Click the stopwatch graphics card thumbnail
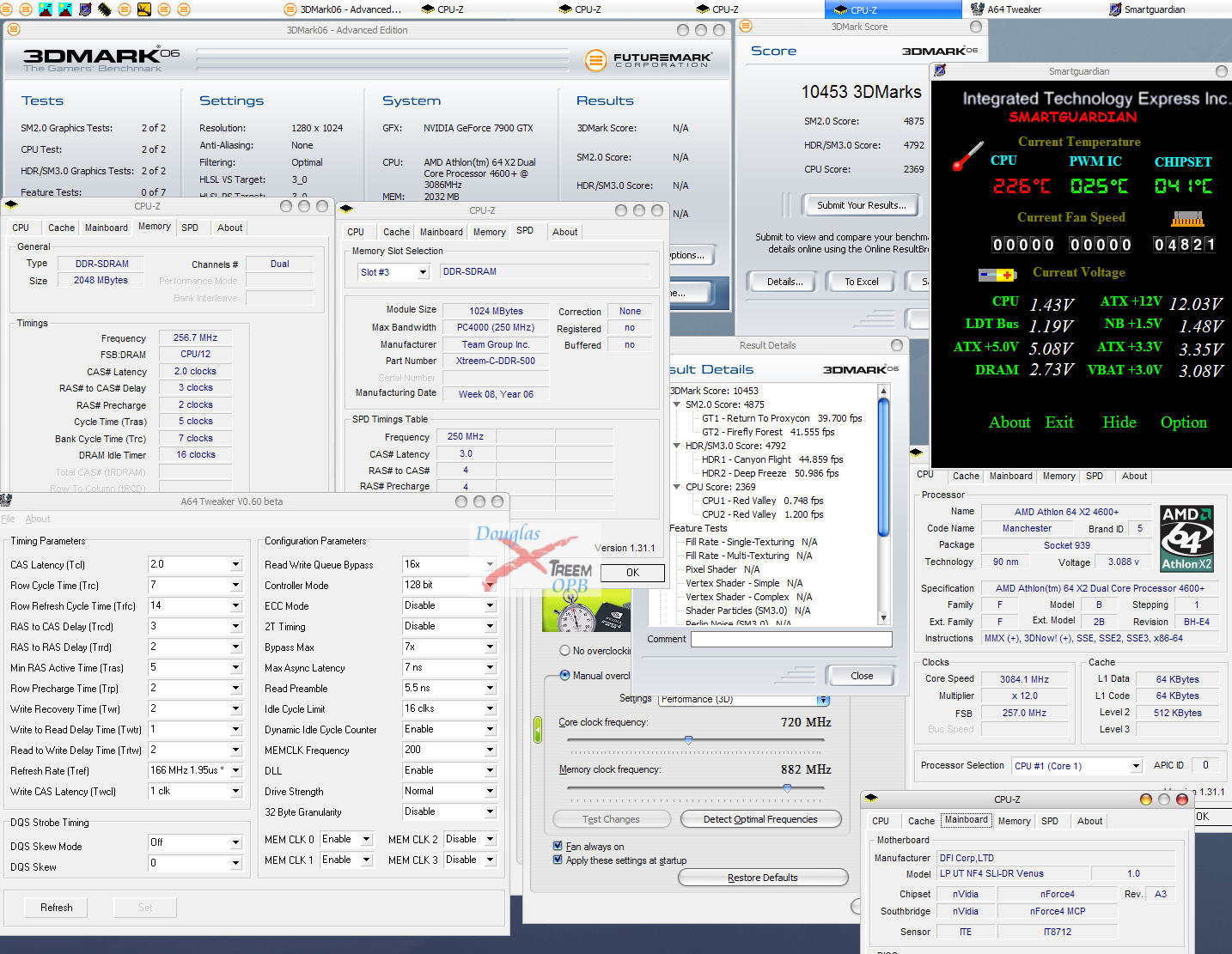Viewport: 1232px width, 954px height. click(x=587, y=611)
